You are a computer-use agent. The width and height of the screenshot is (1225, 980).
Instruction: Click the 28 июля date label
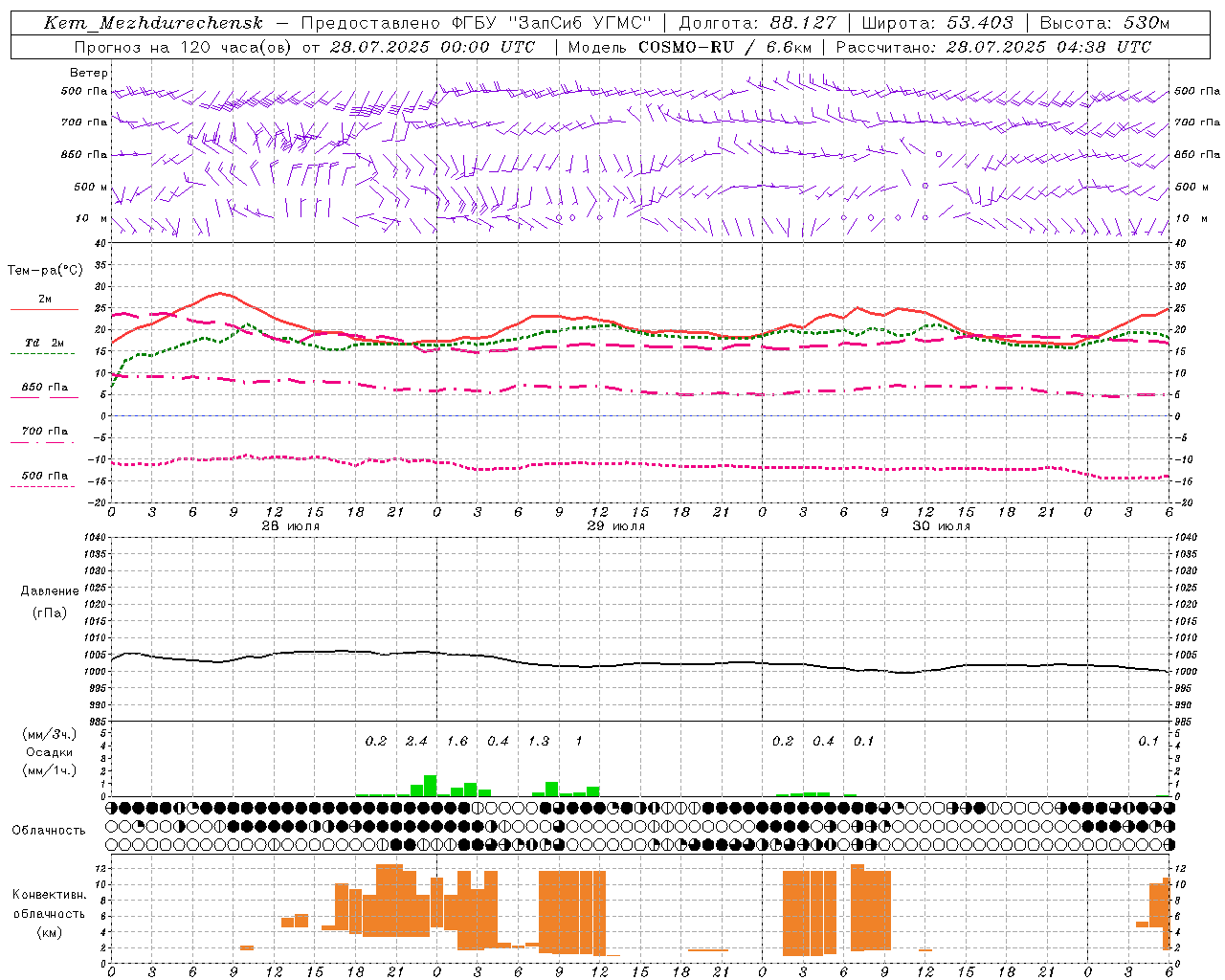coord(290,526)
